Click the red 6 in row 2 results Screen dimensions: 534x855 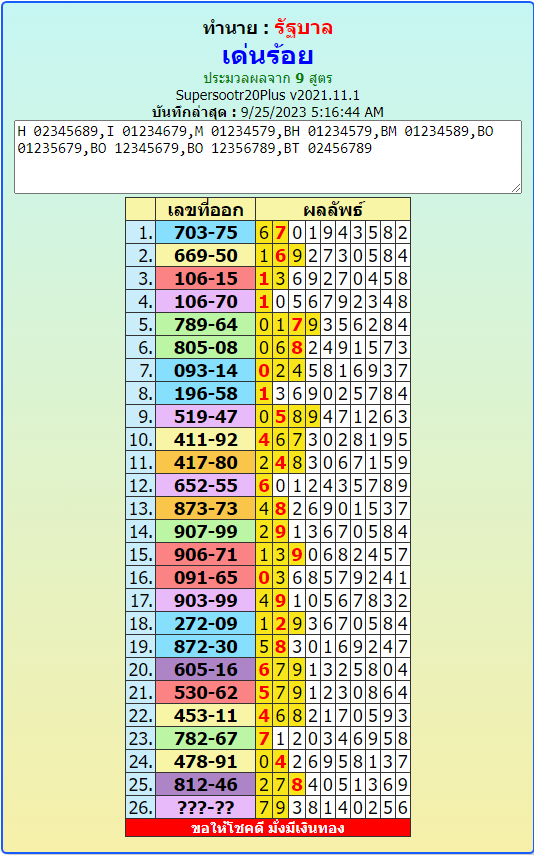coord(280,256)
